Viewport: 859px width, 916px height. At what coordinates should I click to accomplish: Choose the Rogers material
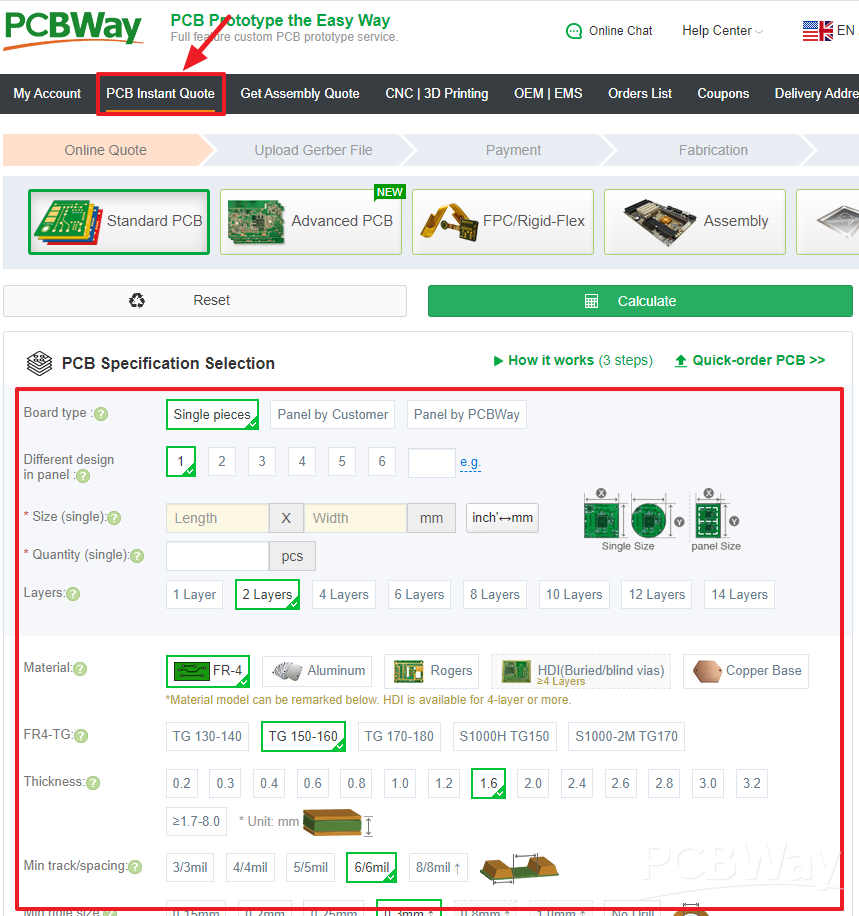pos(431,671)
